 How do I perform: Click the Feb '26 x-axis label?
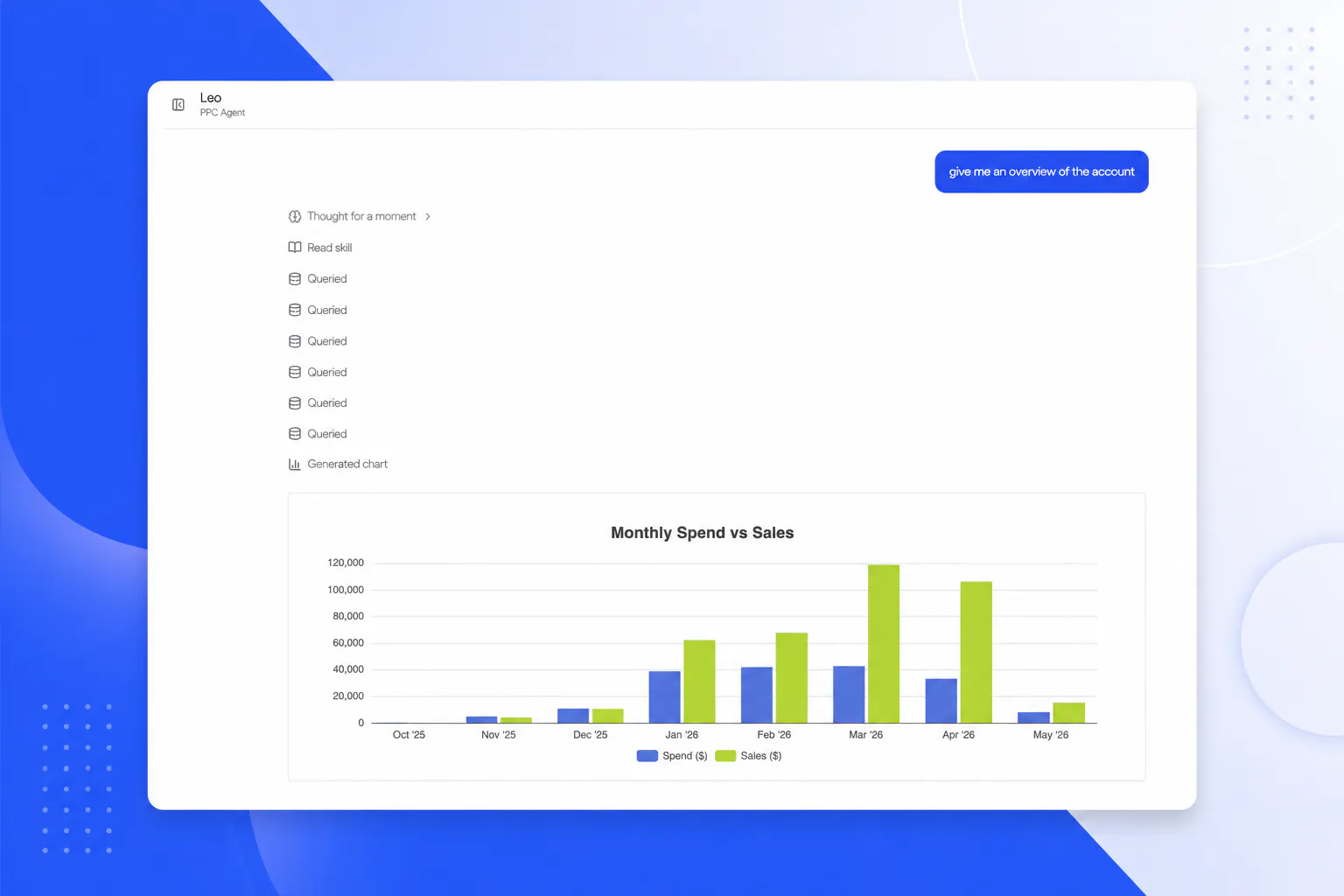click(x=774, y=735)
